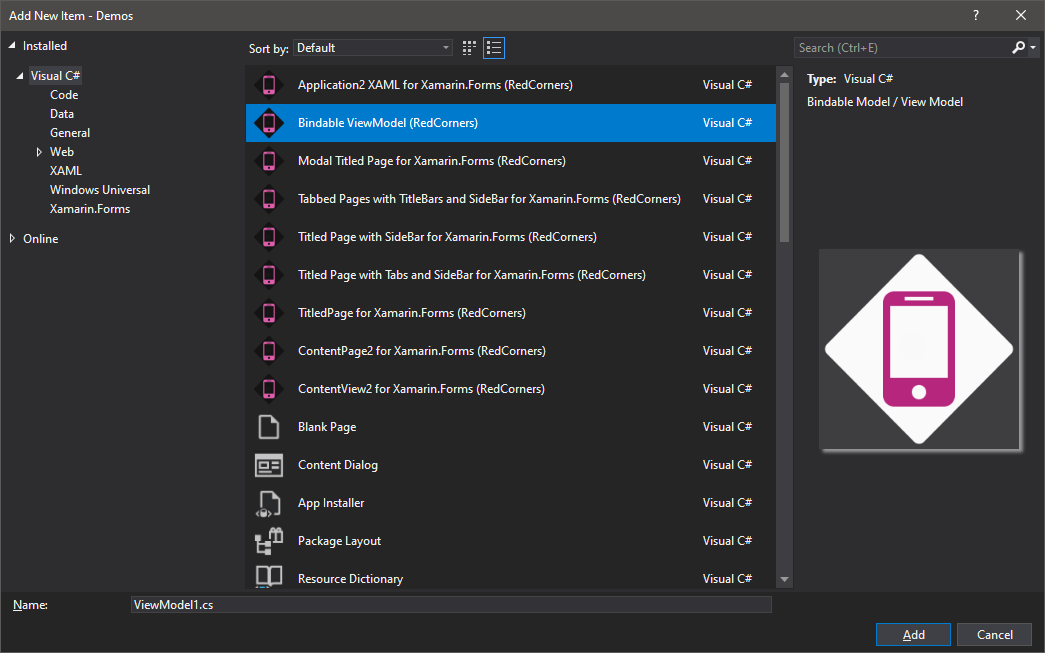Click 'Bindable Model / View Model' description text

coord(884,102)
